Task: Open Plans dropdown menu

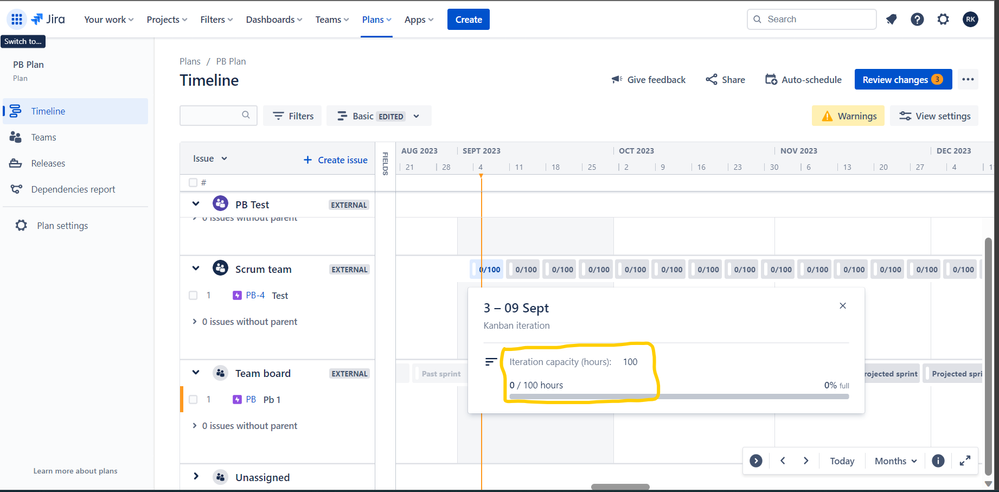Action: point(377,19)
